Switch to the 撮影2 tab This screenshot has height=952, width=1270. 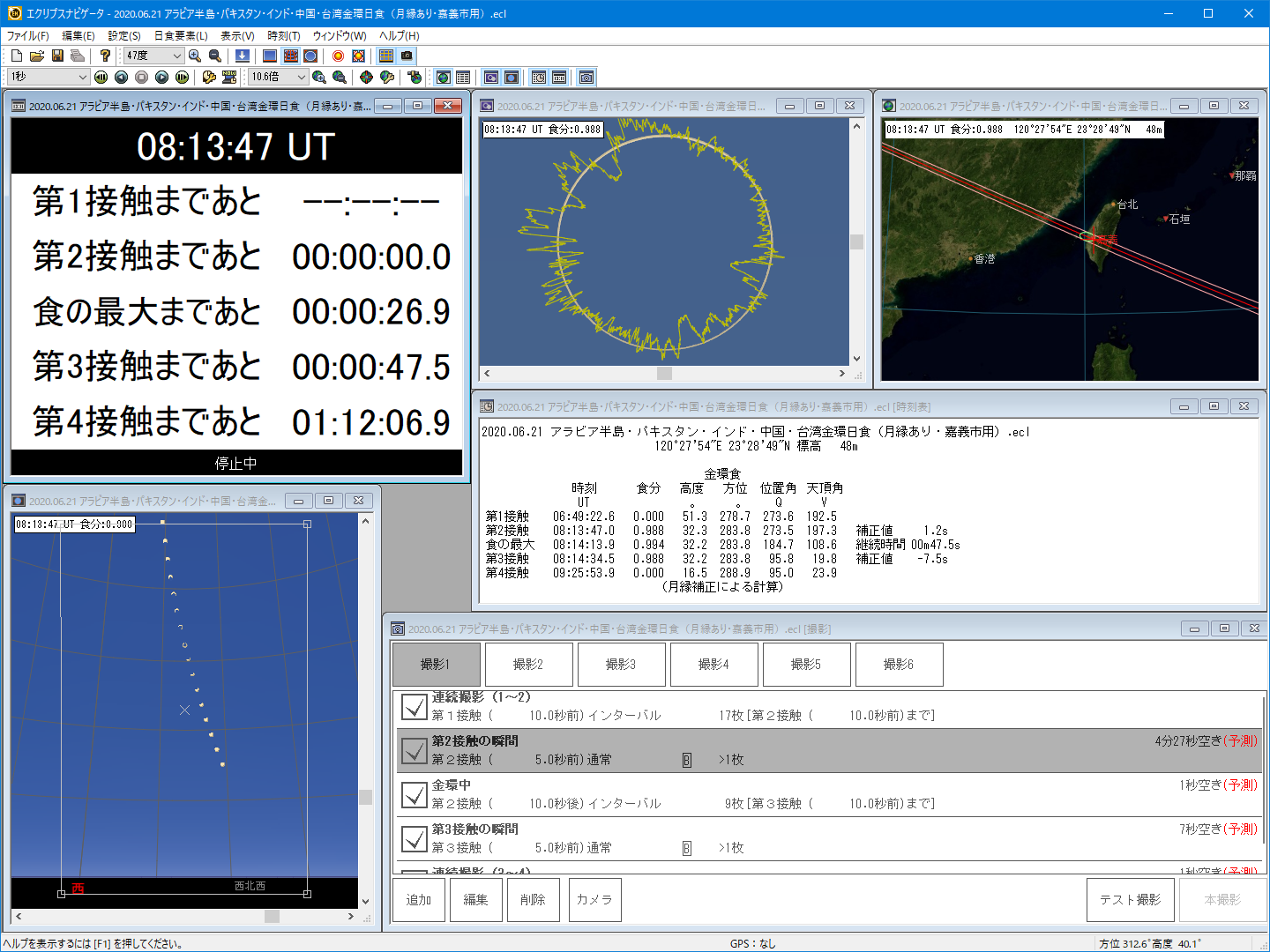click(x=528, y=665)
